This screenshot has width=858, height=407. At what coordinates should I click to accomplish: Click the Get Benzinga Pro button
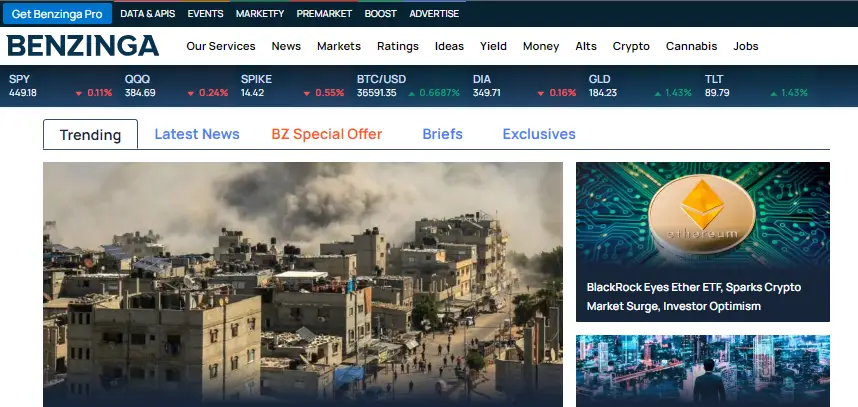click(57, 14)
